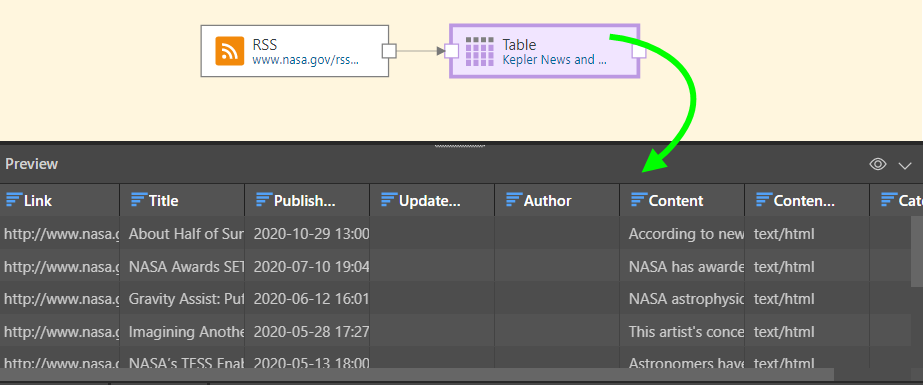Click the RSS node output port
Viewport: 923px width, 385px height.
click(389, 51)
